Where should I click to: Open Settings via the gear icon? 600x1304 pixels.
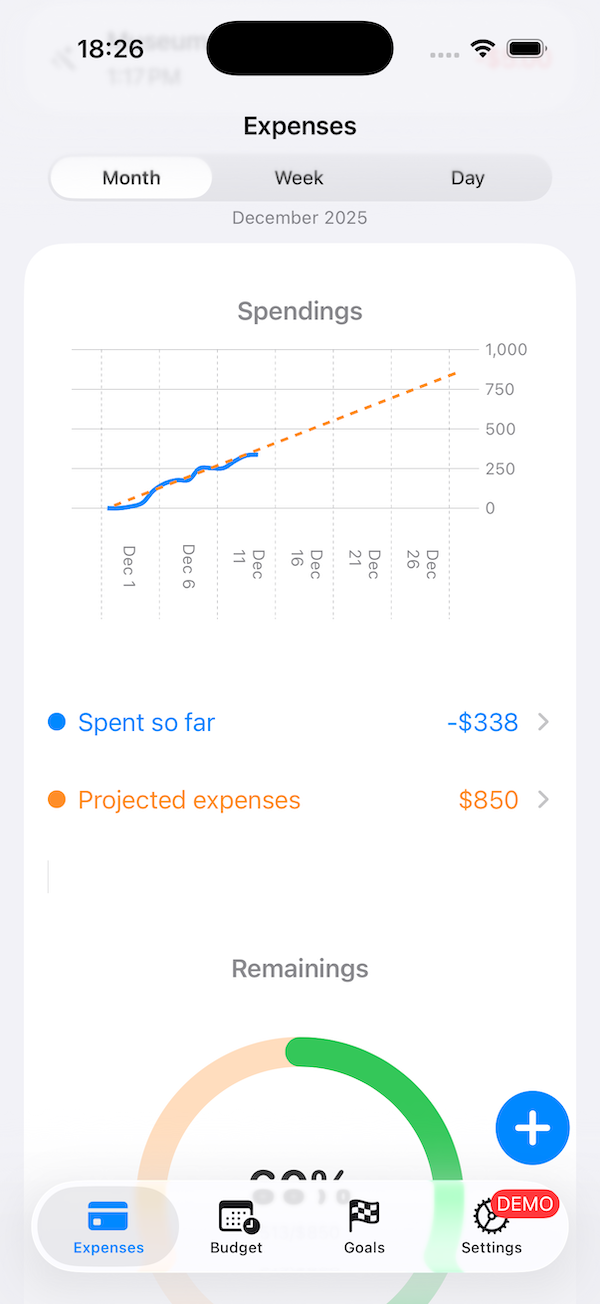488,1215
